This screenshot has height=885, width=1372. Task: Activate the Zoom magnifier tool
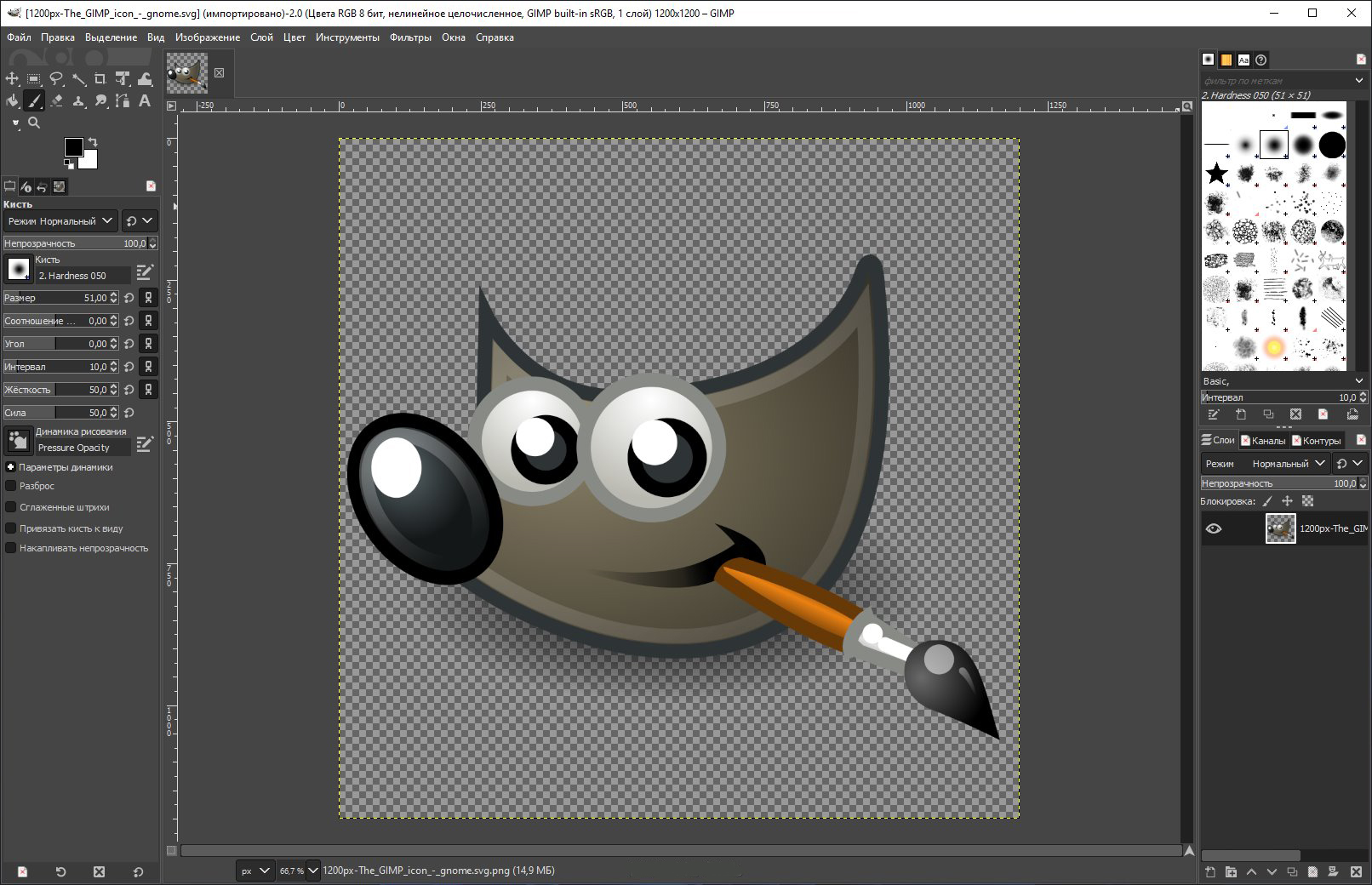34,123
